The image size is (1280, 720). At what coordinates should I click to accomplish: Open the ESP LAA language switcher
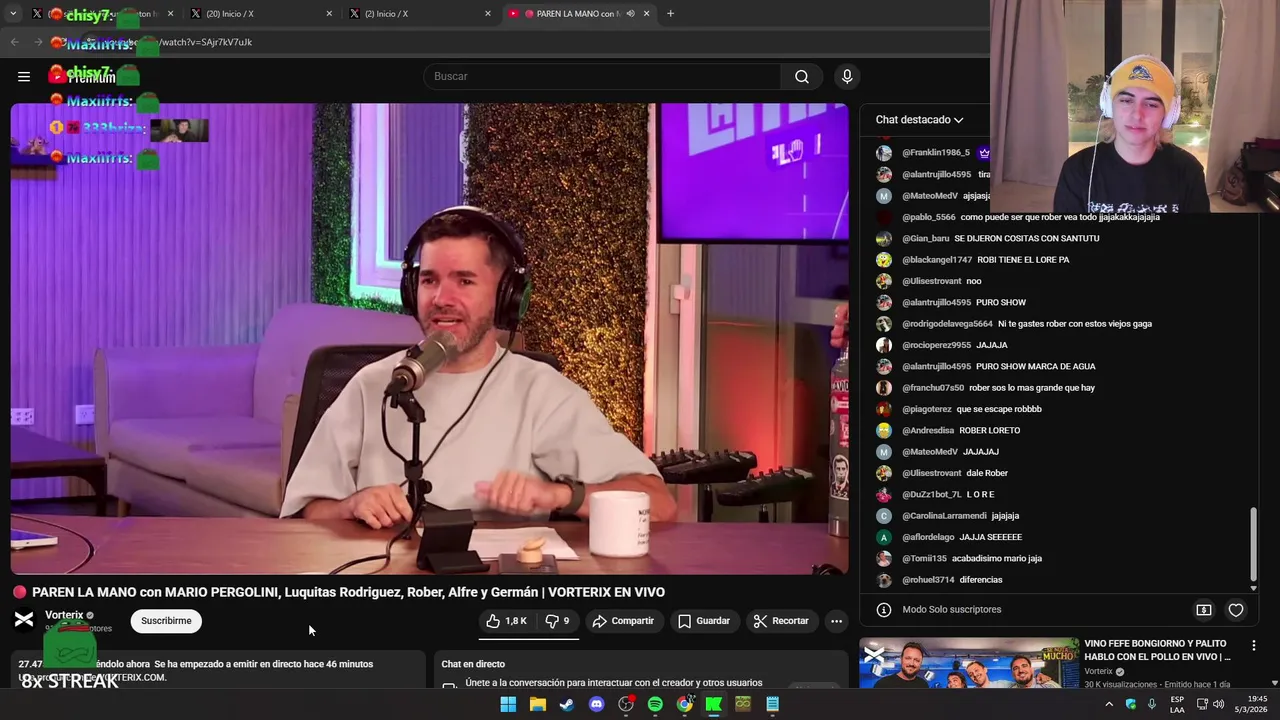(x=1177, y=704)
